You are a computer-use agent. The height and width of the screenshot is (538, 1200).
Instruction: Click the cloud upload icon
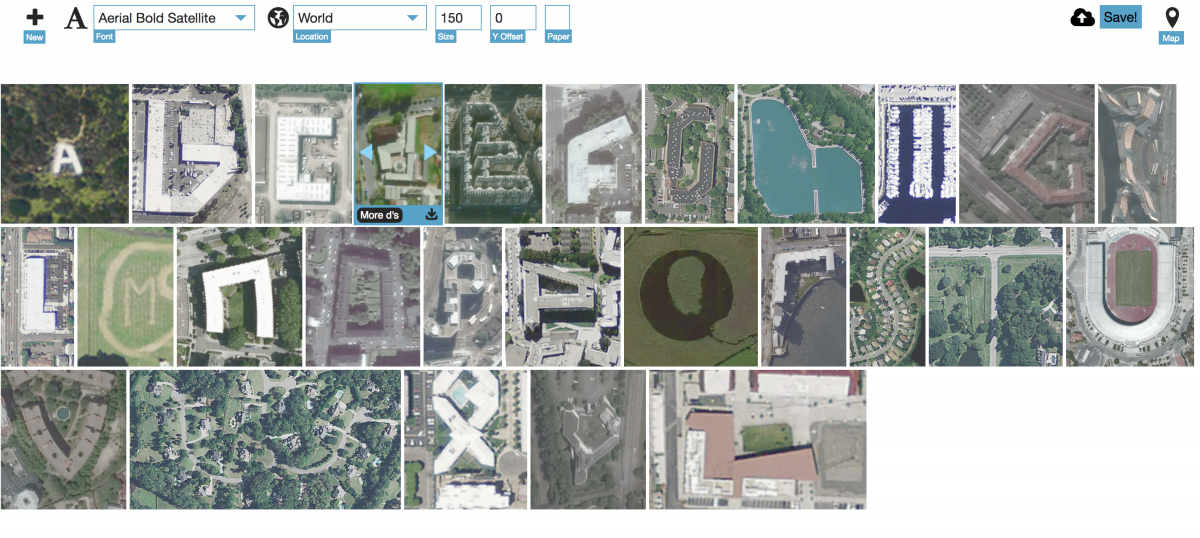click(x=1082, y=18)
